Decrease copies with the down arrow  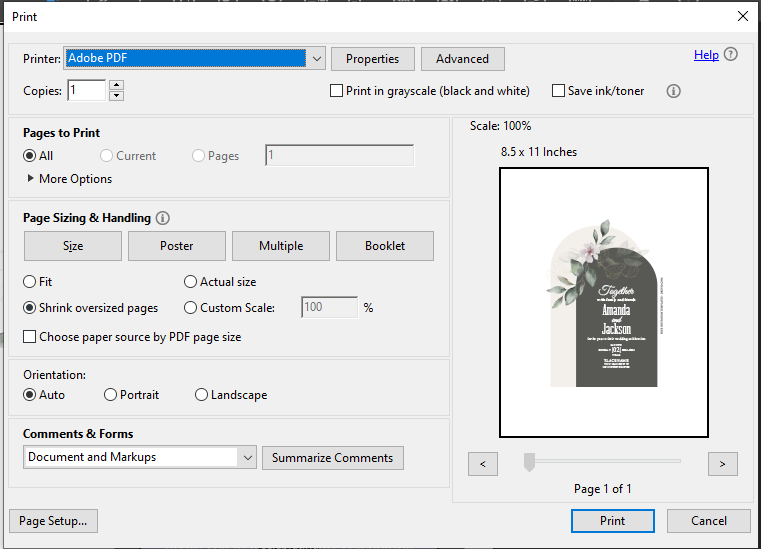pyautogui.click(x=116, y=96)
